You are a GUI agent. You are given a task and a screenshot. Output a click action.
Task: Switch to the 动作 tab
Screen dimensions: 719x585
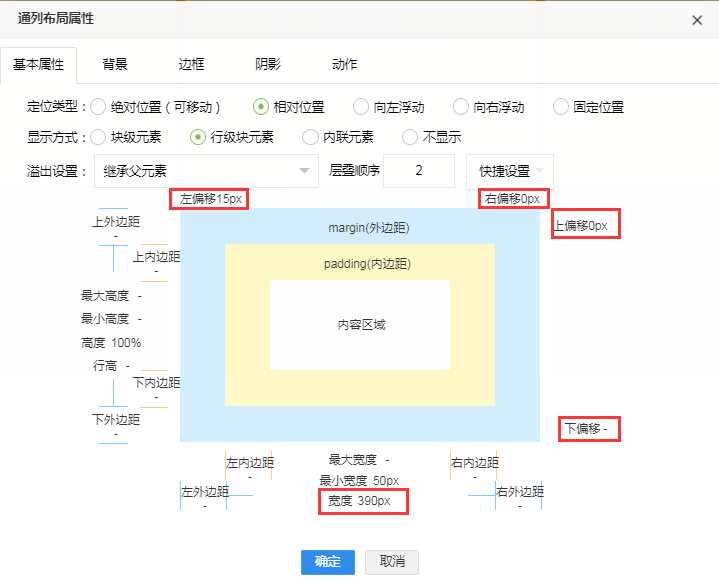click(344, 64)
